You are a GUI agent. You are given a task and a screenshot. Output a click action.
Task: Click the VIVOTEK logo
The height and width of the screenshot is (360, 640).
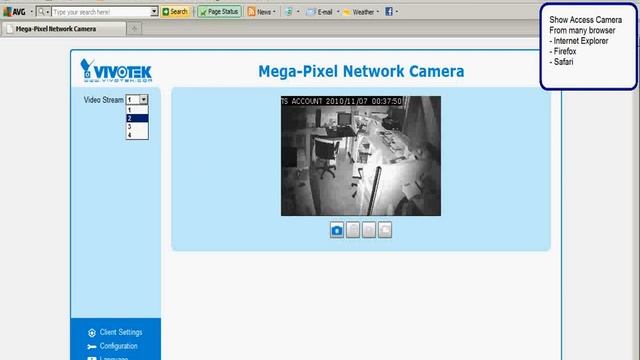coord(116,71)
